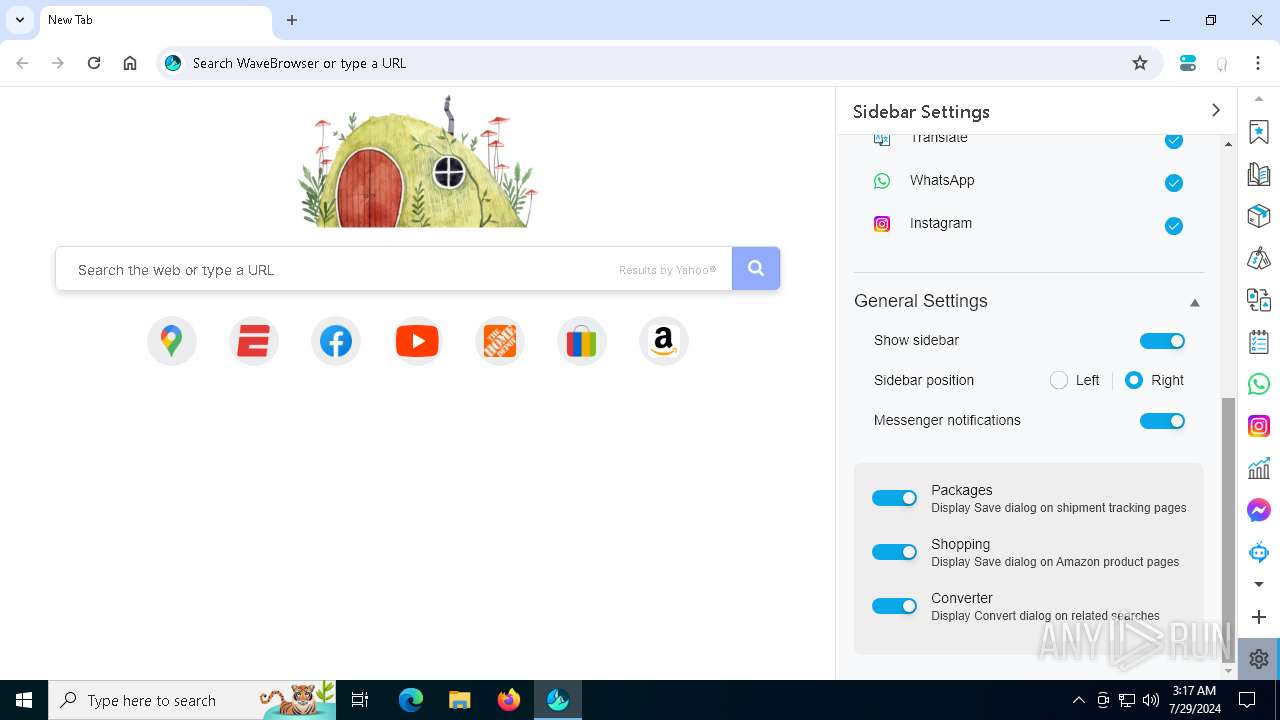Open the tab search dropdown

pyautogui.click(x=19, y=20)
